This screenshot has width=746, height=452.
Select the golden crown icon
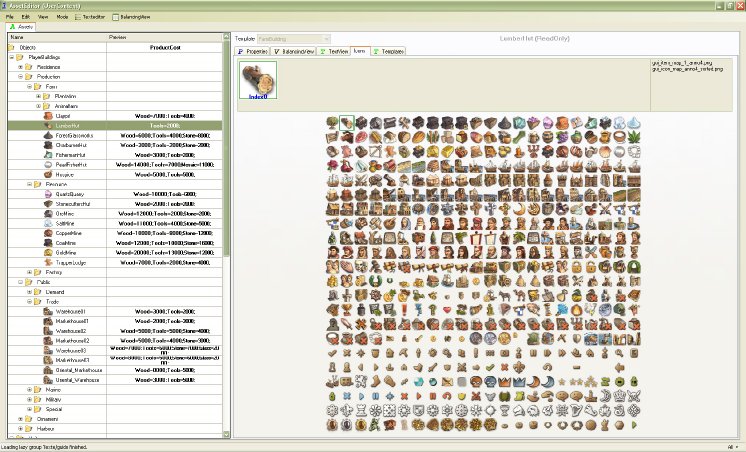pyautogui.click(x=504, y=382)
